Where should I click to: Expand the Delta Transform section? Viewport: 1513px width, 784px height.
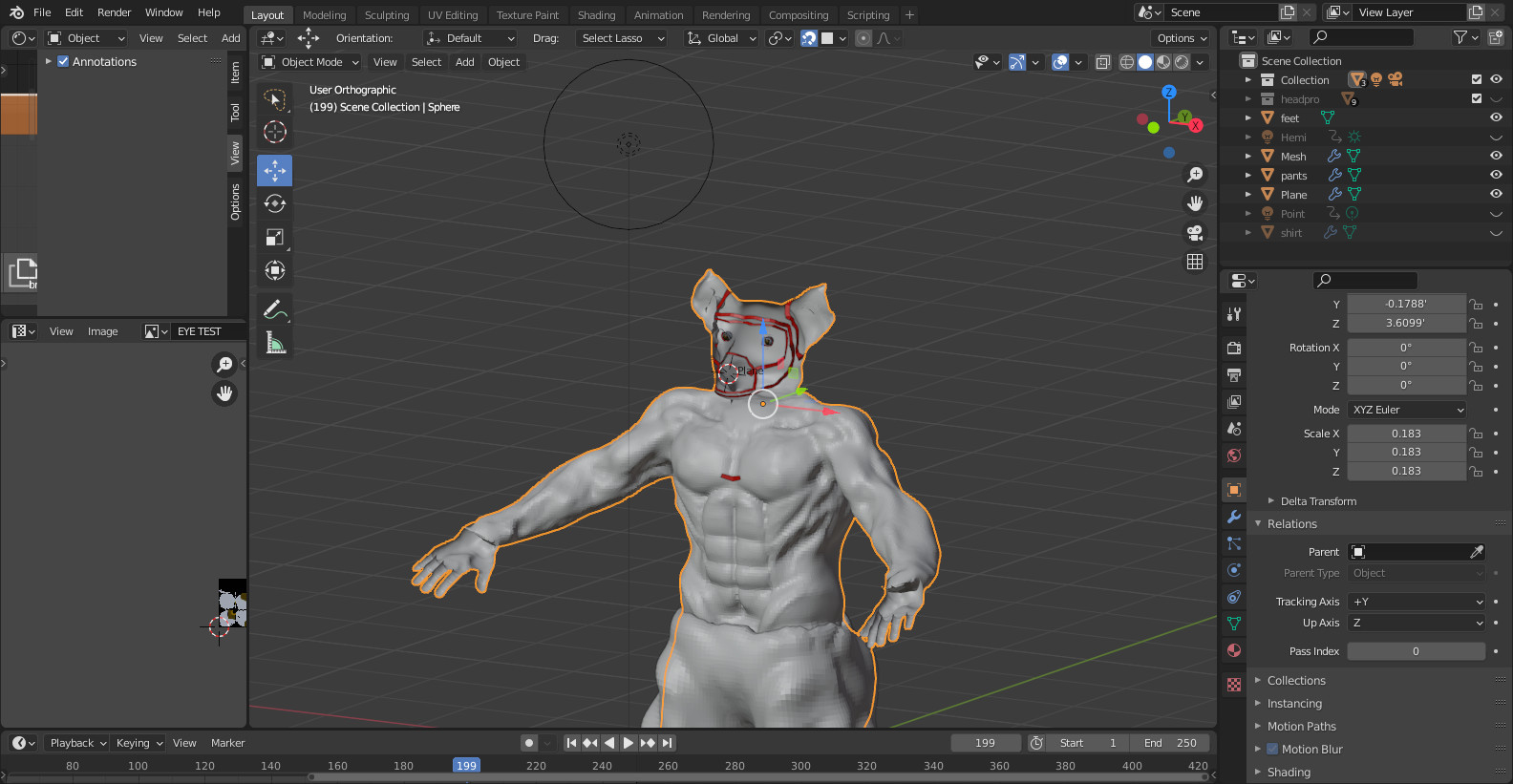pos(1317,501)
